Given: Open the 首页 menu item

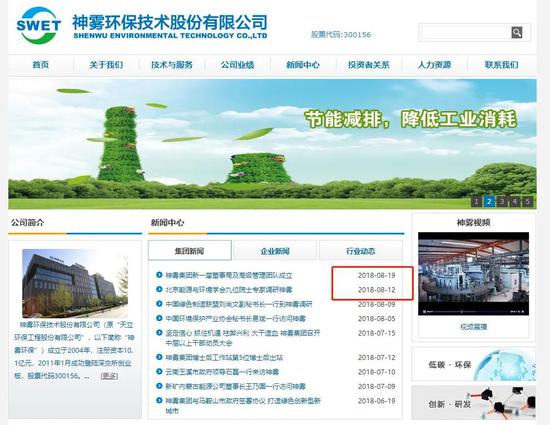Looking at the screenshot, I should pos(41,65).
